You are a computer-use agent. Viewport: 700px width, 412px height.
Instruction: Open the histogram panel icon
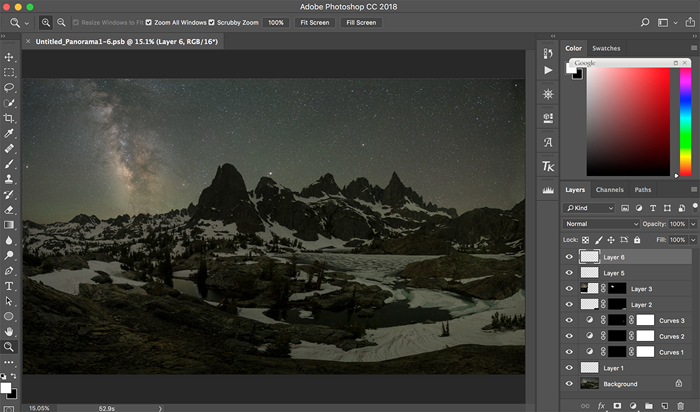click(x=547, y=189)
